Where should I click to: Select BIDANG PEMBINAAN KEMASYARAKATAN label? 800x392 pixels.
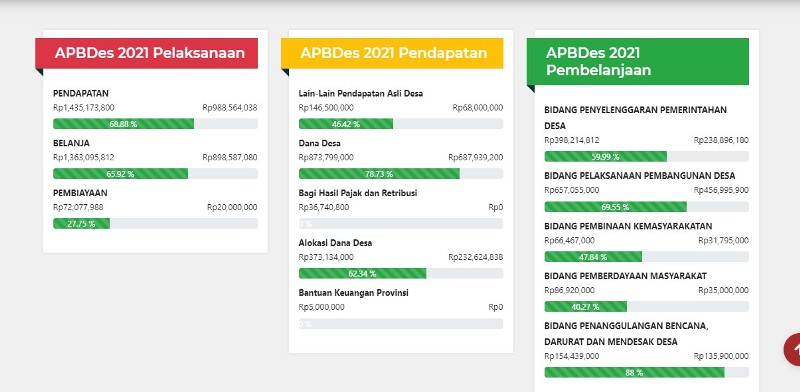point(628,226)
